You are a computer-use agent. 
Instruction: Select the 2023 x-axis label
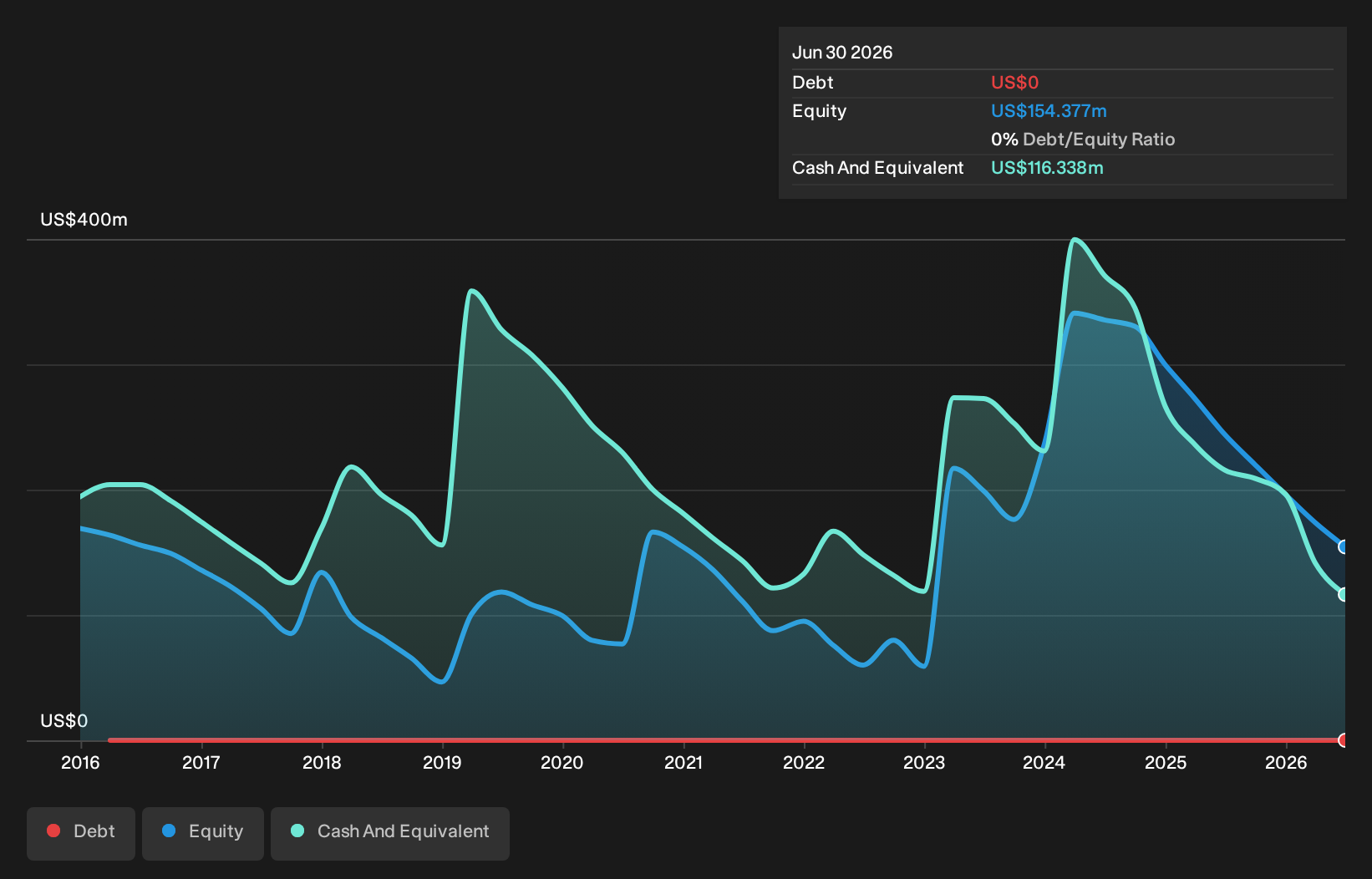(x=924, y=763)
